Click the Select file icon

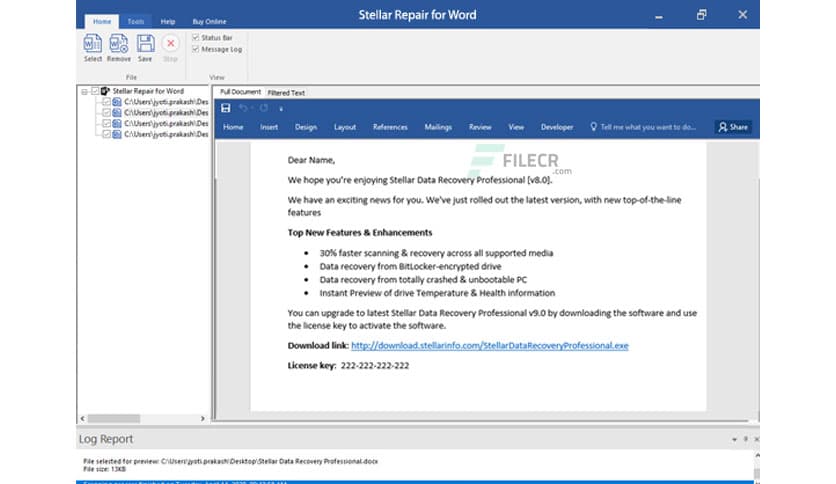pyautogui.click(x=92, y=44)
